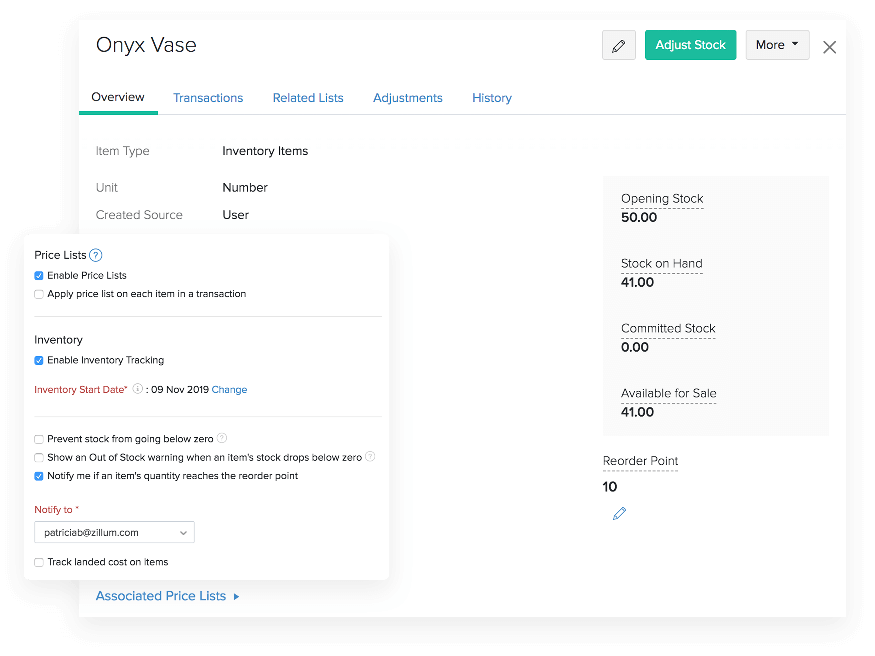This screenshot has height=656, width=875.
Task: Expand Associated Price Lists
Action: 161,595
